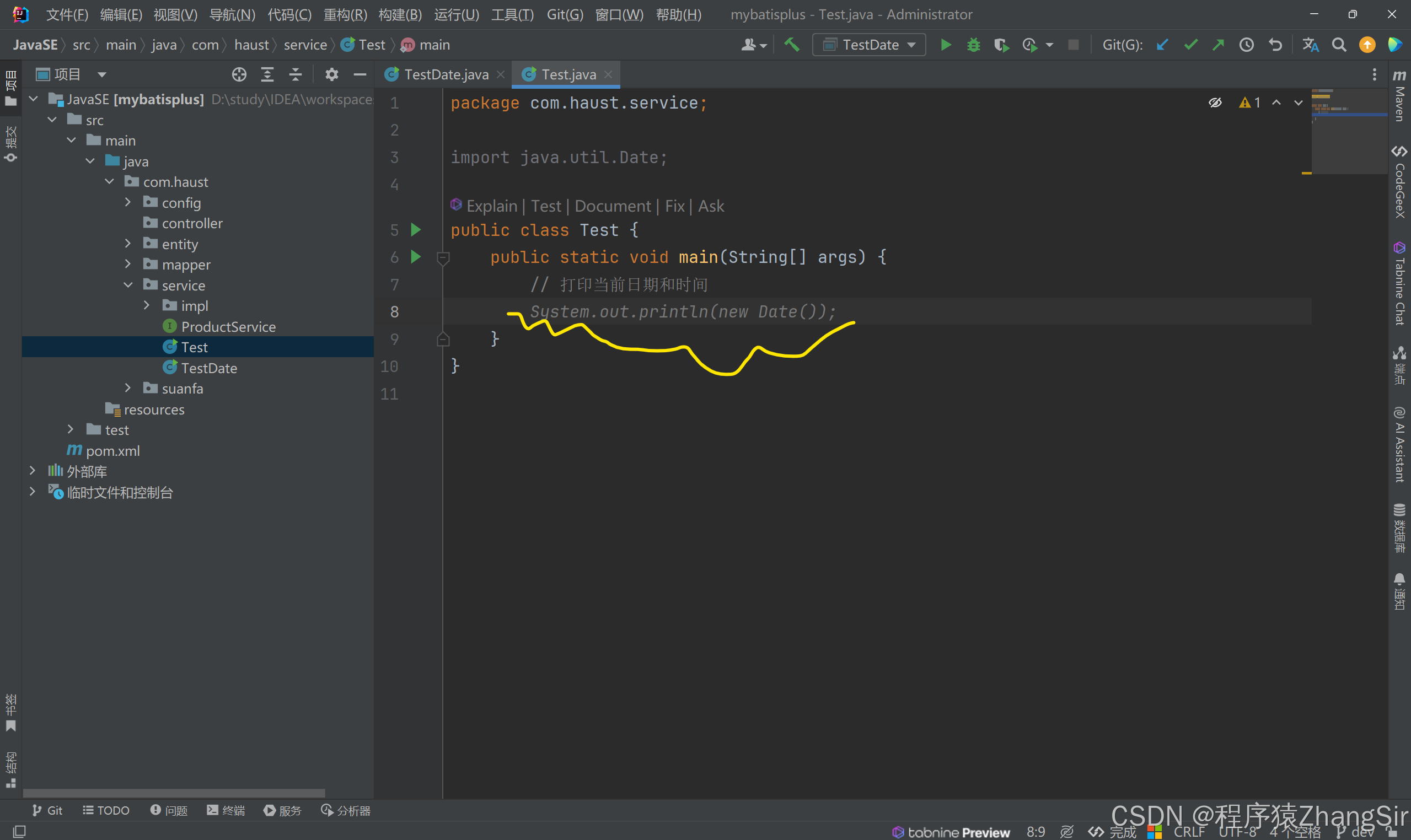Show Git history clock icon
This screenshot has height=840, width=1411.
pos(1246,45)
